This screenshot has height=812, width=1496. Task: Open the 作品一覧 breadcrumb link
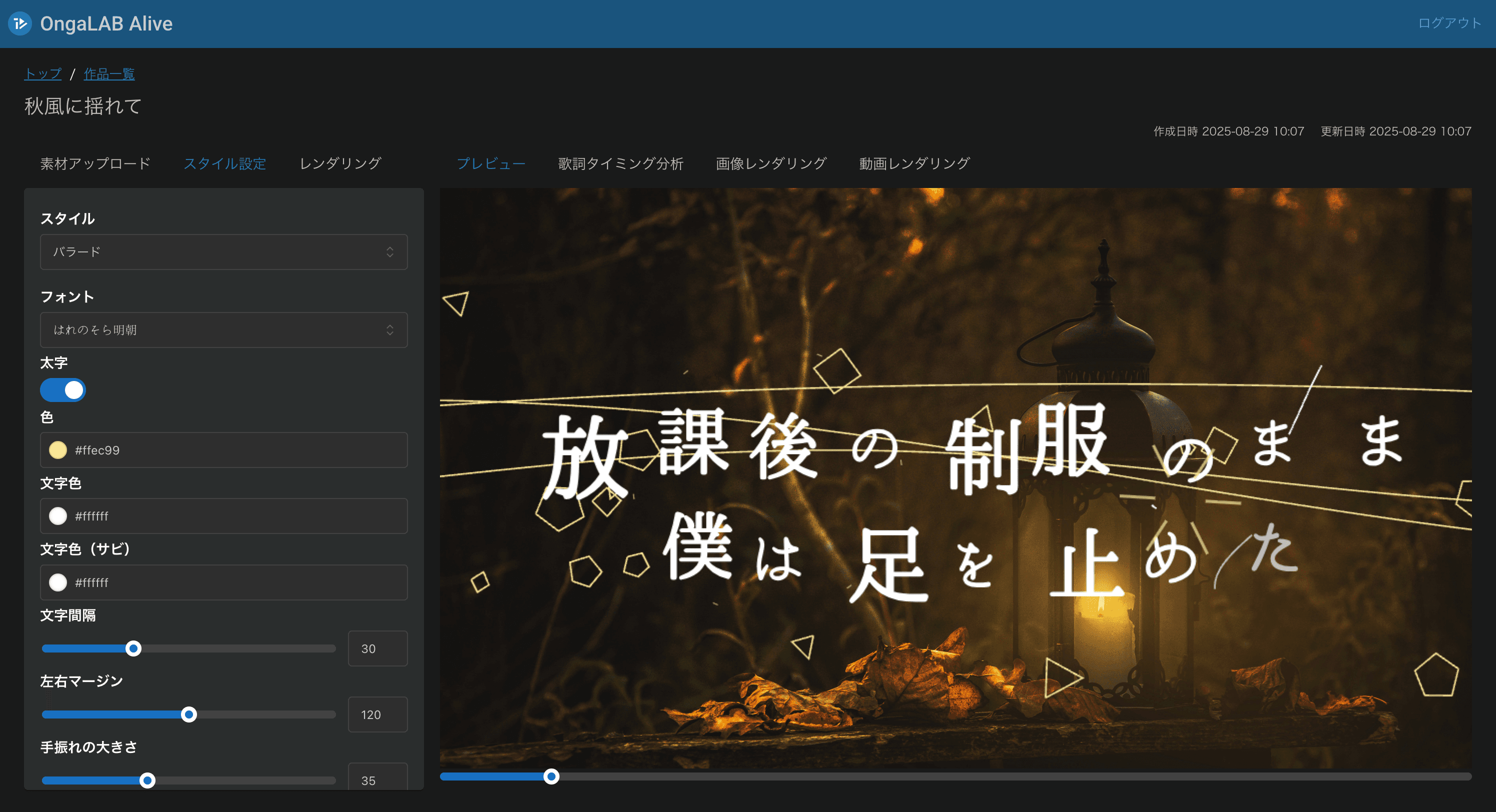(109, 74)
